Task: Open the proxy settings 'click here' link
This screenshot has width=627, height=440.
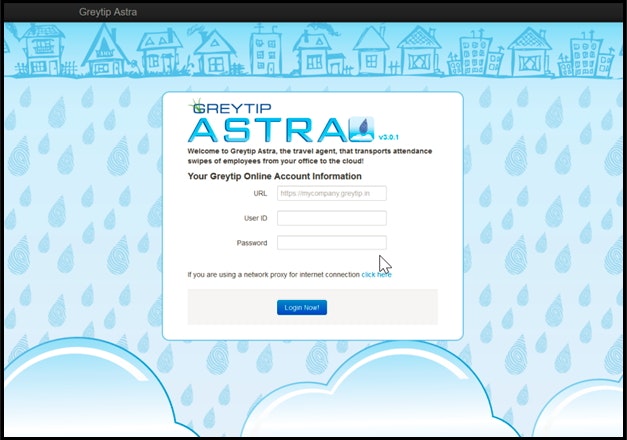Action: [x=376, y=275]
